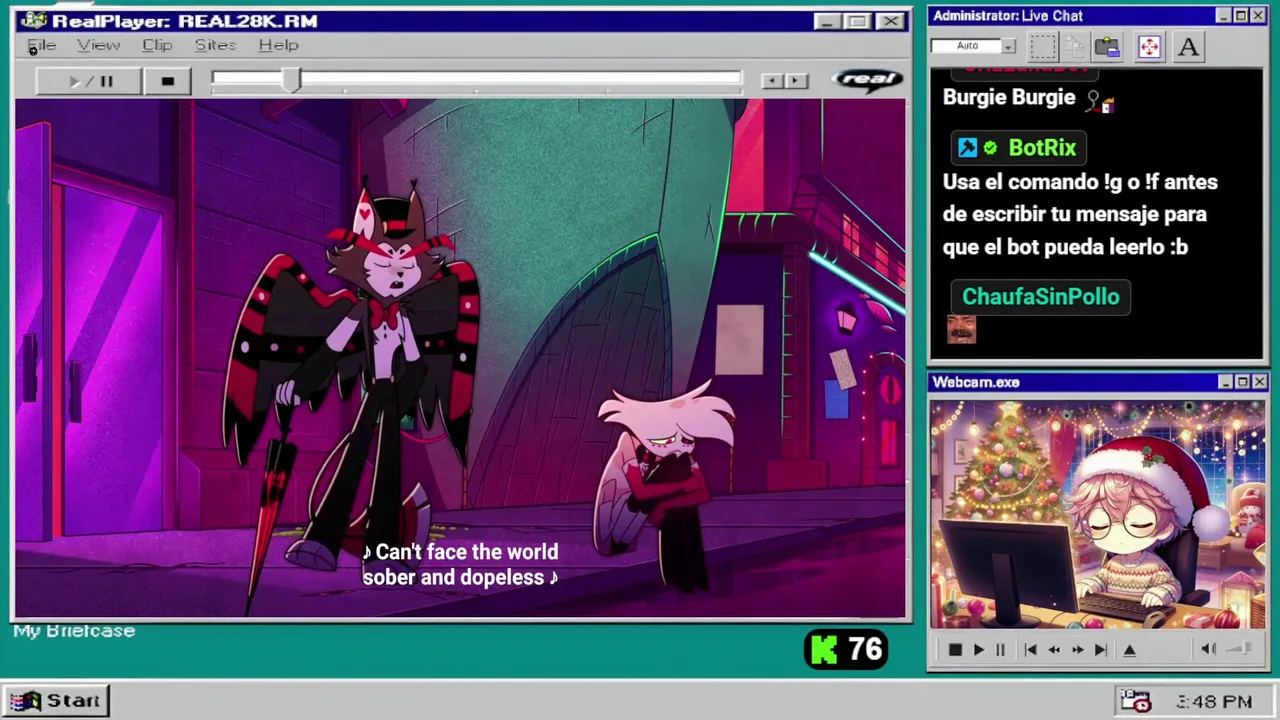Click the RealPlayer stop button
Screen dimensions: 1280x720
click(x=167, y=81)
